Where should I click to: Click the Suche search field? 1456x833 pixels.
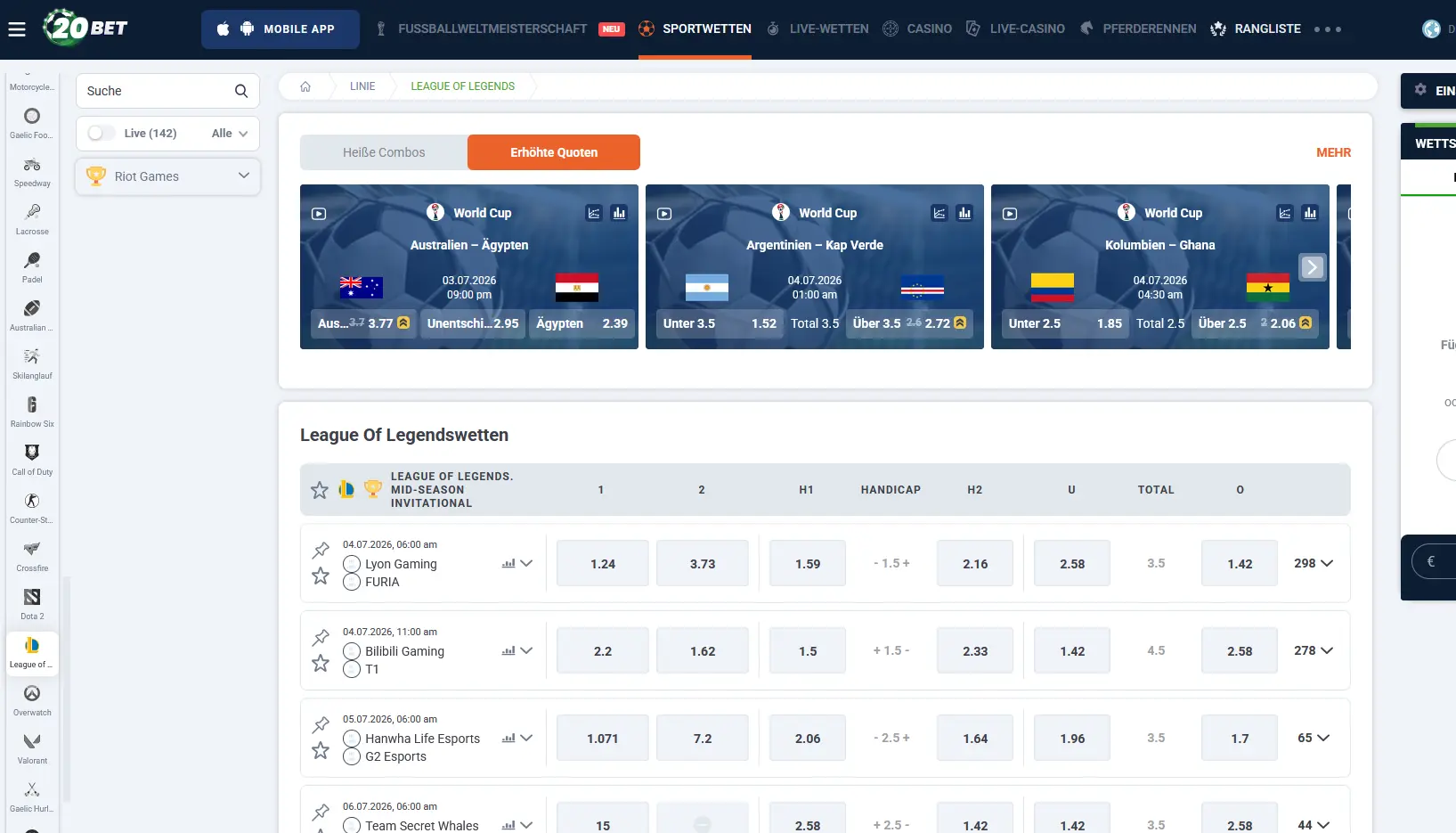pos(167,91)
